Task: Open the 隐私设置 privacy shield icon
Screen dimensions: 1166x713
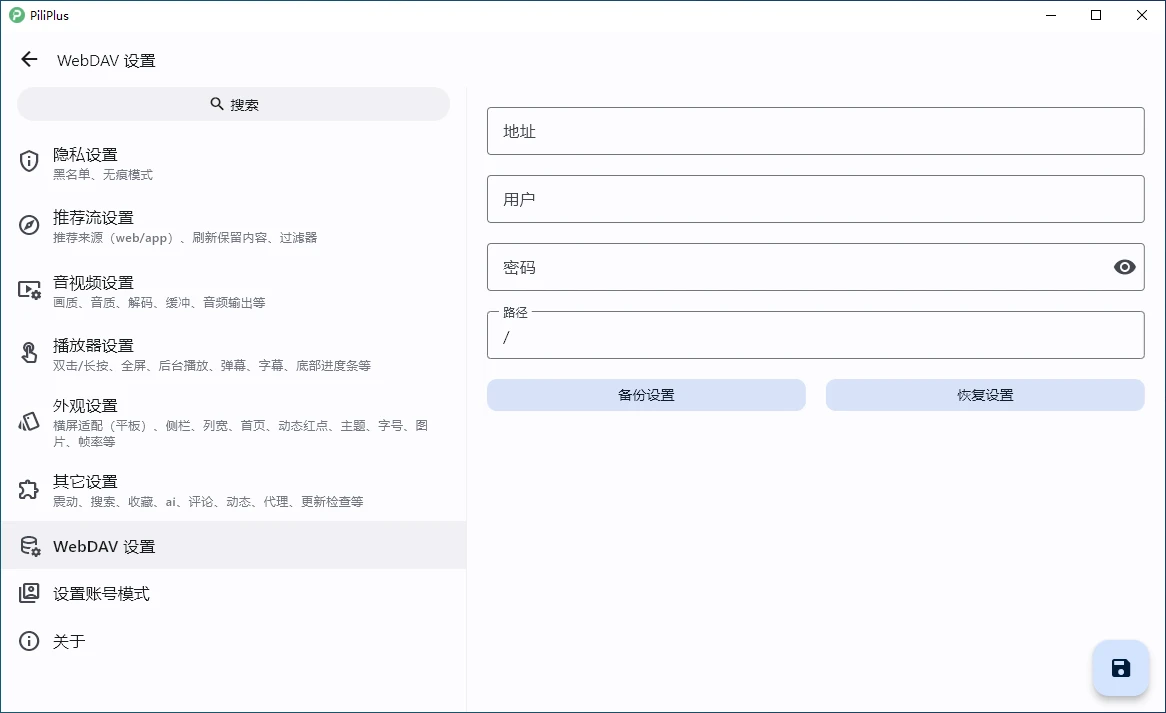Action: (29, 161)
